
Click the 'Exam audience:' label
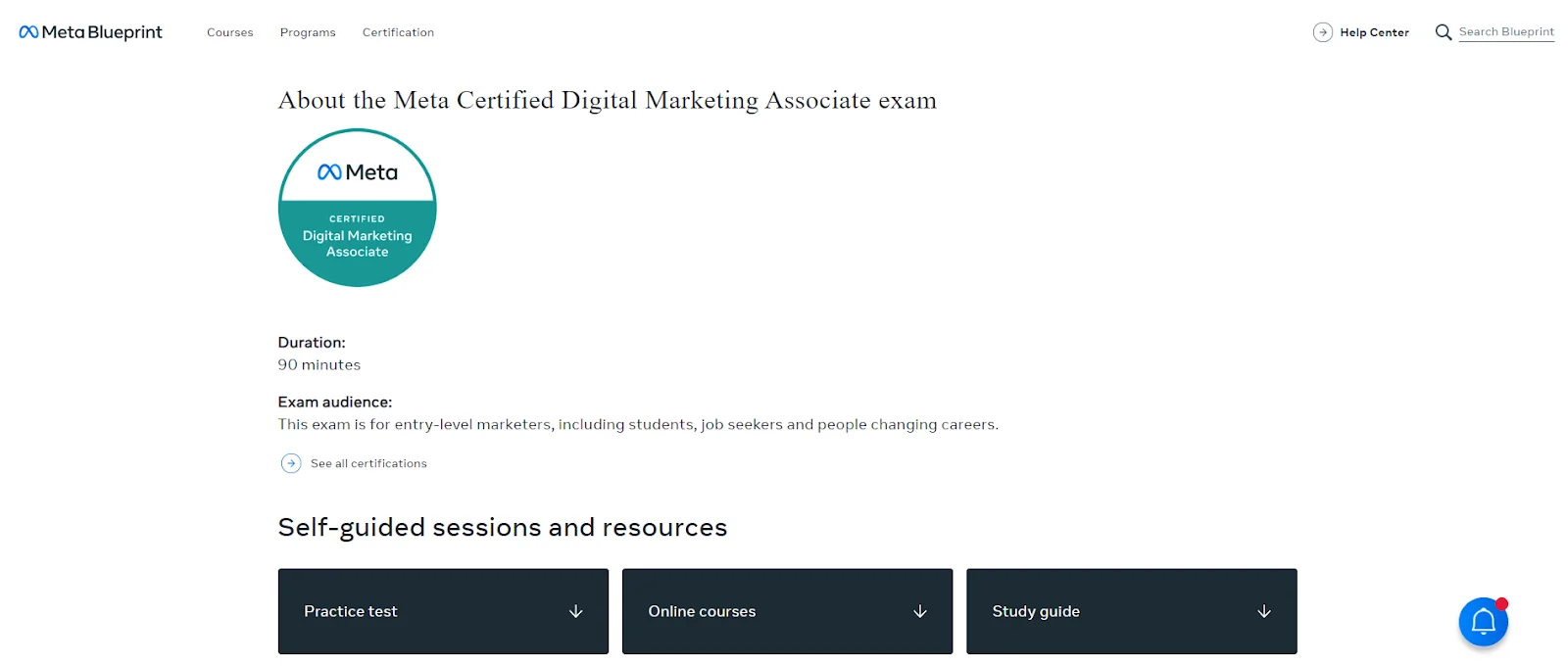click(335, 402)
